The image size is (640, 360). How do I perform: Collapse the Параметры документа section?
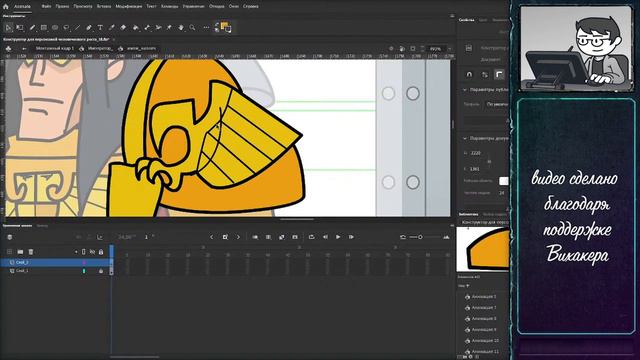(464, 138)
